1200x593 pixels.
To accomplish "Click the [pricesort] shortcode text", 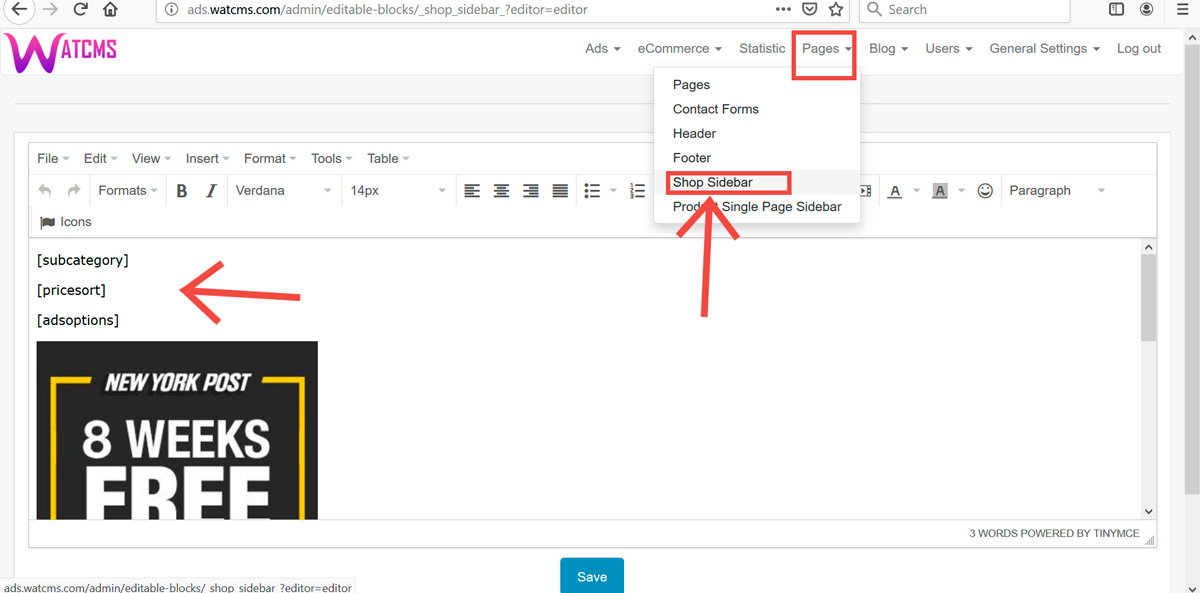I will click(71, 290).
